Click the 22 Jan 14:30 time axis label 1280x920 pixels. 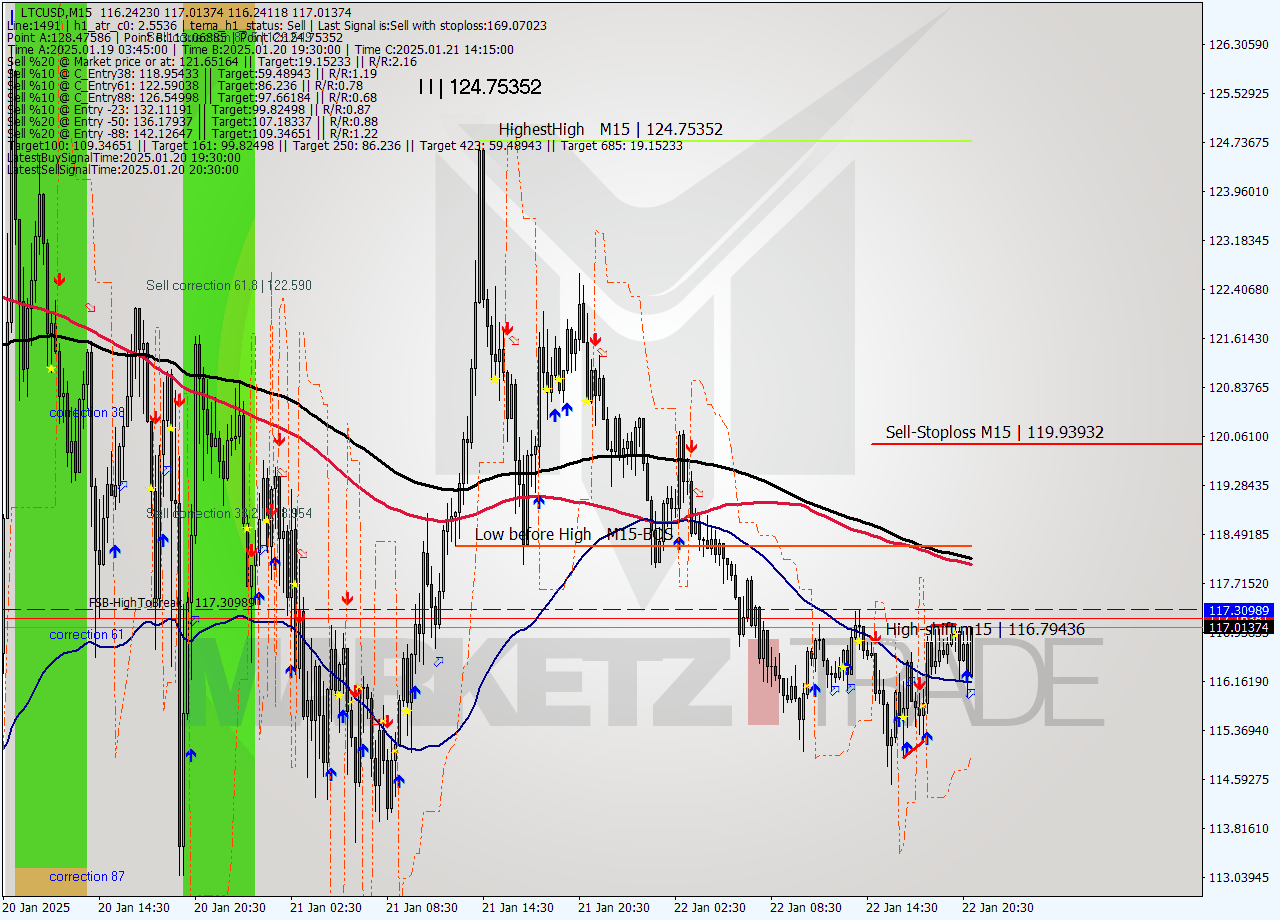click(902, 908)
